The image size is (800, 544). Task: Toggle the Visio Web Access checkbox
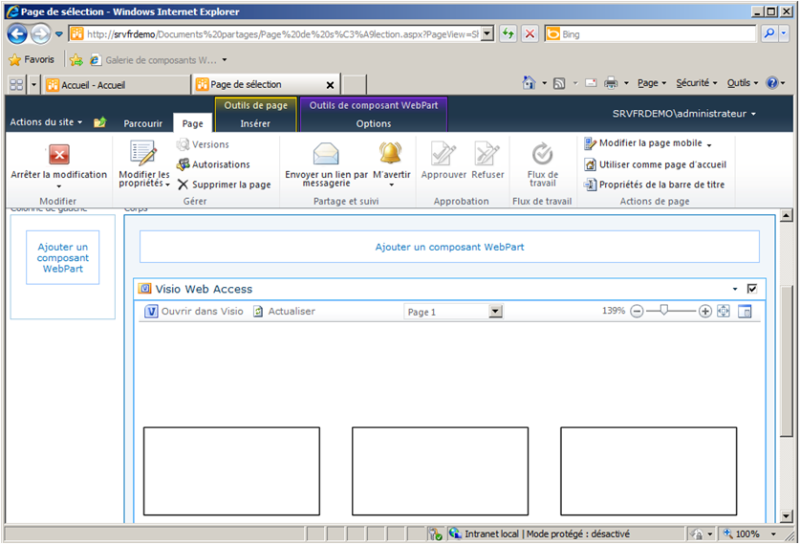tap(752, 289)
